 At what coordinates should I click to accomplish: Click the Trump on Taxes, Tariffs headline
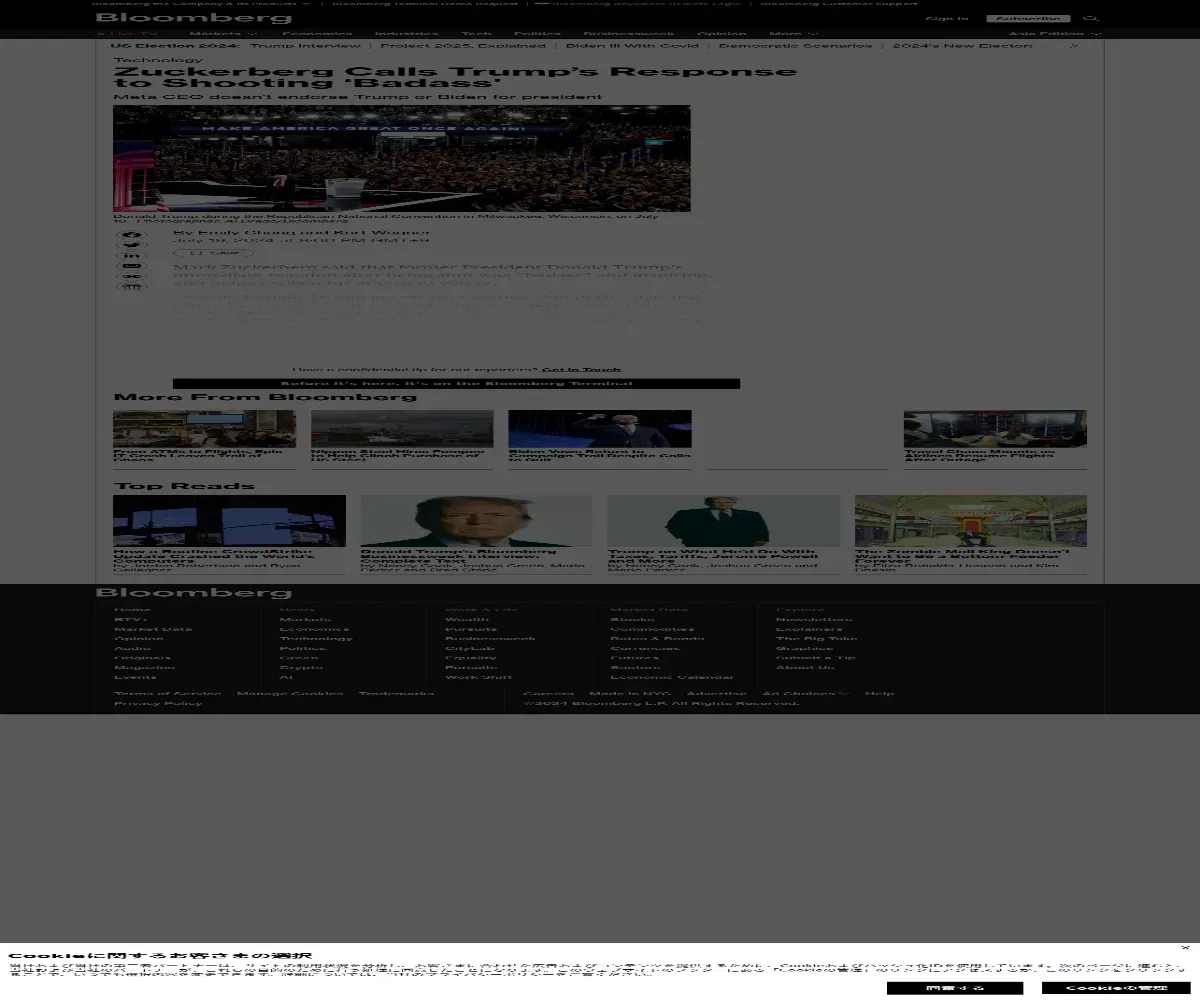714,556
